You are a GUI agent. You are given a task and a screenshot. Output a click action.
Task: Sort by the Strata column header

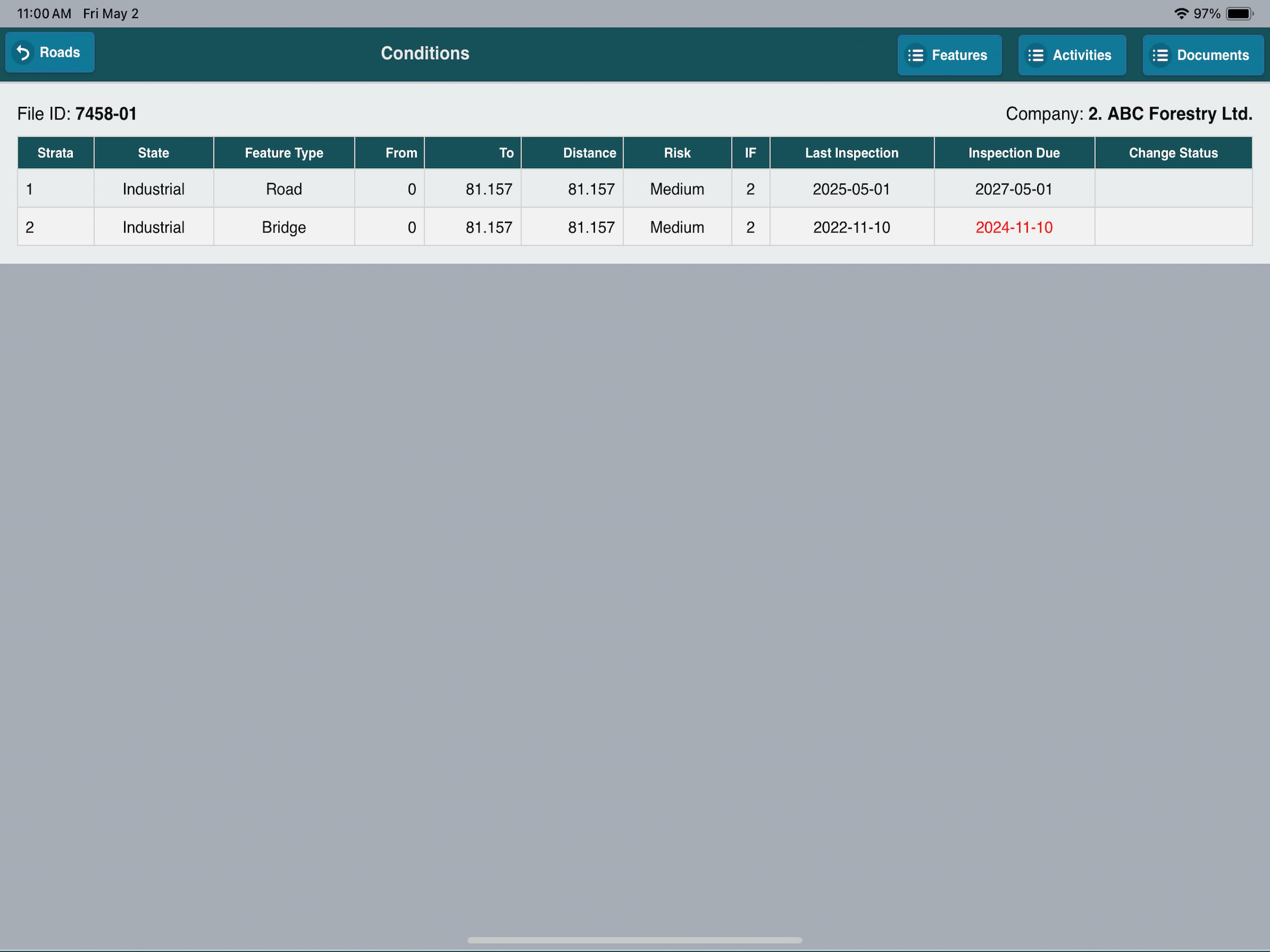pos(56,153)
